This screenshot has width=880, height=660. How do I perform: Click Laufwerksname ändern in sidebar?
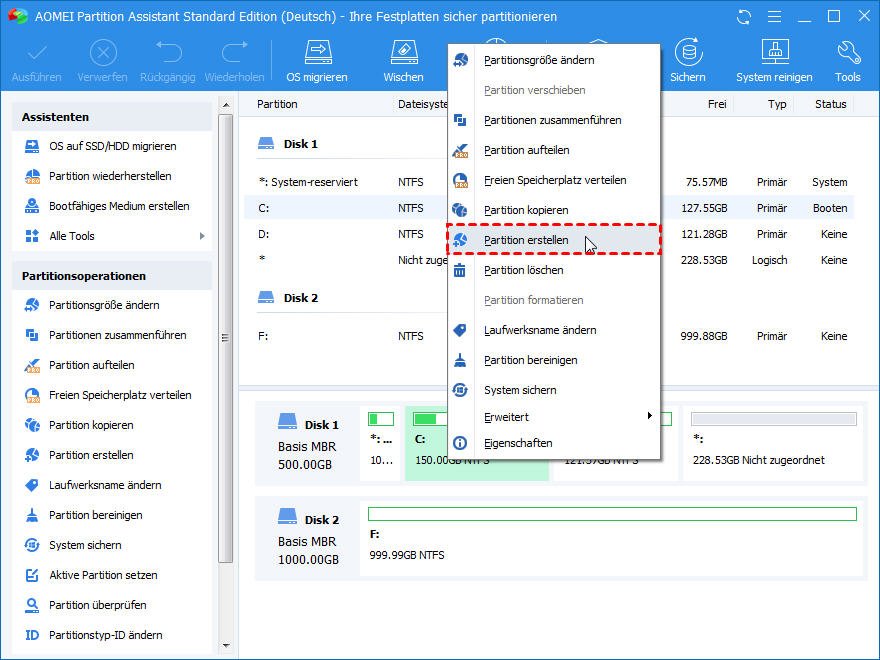(x=105, y=485)
